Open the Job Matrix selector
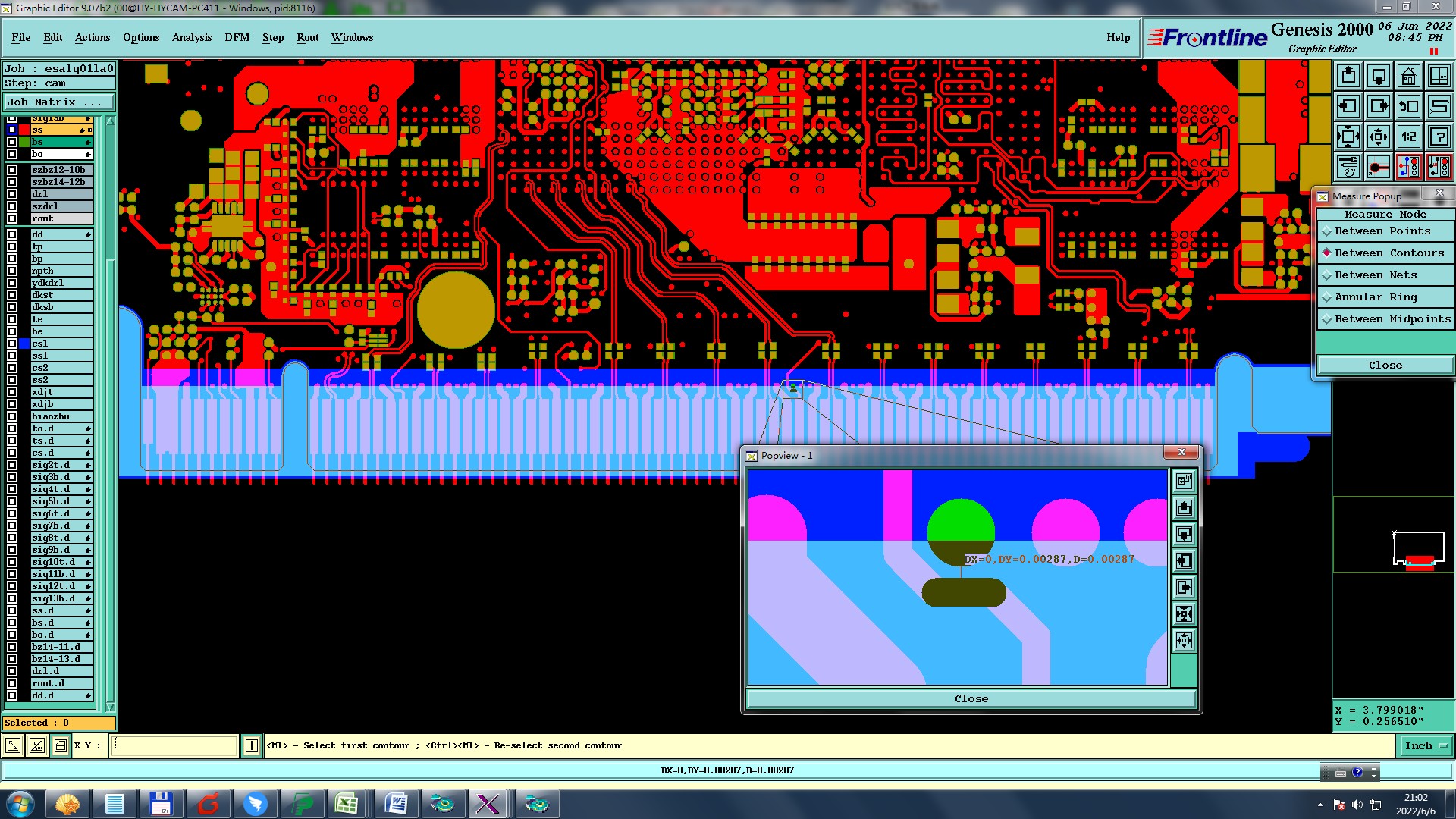The image size is (1456, 819). [58, 102]
